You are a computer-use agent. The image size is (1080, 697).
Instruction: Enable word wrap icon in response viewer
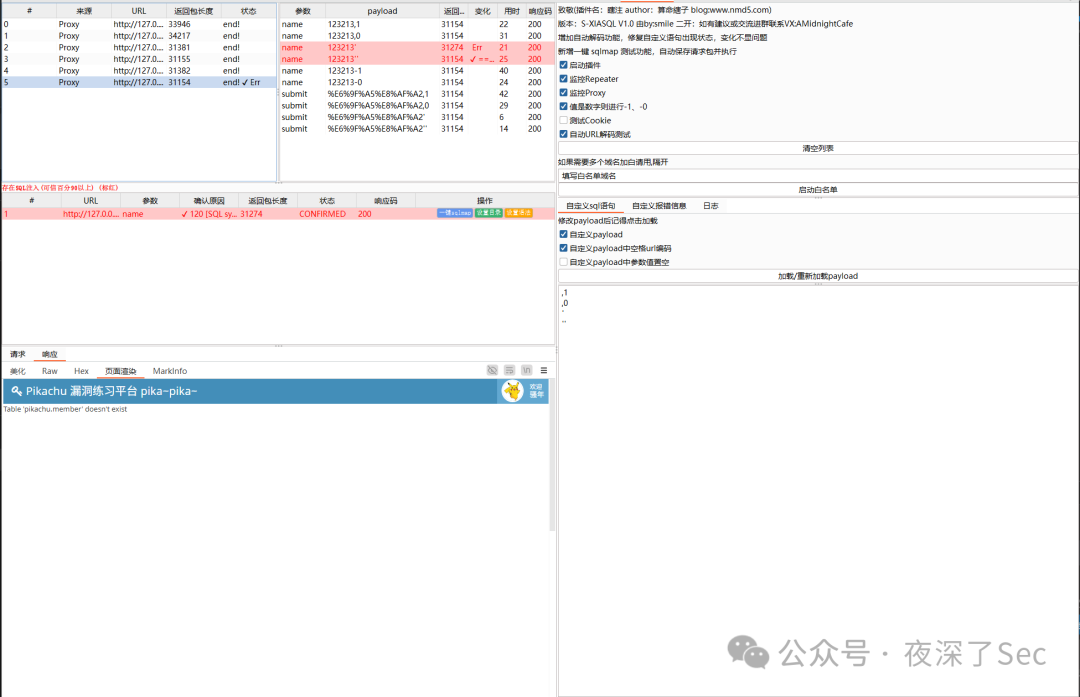[x=510, y=371]
